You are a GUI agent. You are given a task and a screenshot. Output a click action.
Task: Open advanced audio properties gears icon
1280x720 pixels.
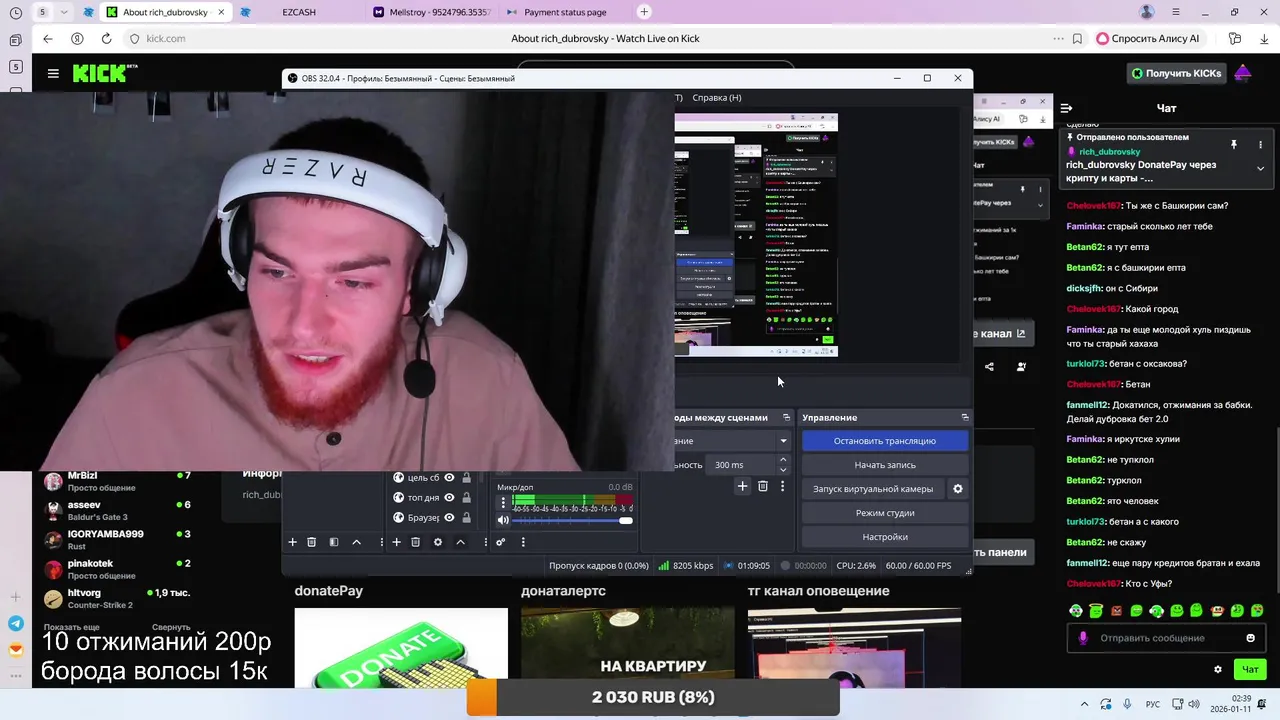(x=501, y=542)
